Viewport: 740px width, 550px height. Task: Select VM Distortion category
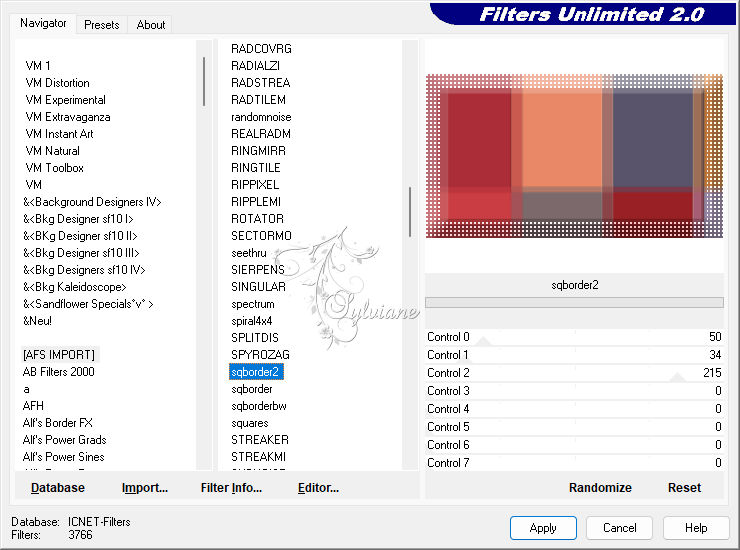(58, 83)
